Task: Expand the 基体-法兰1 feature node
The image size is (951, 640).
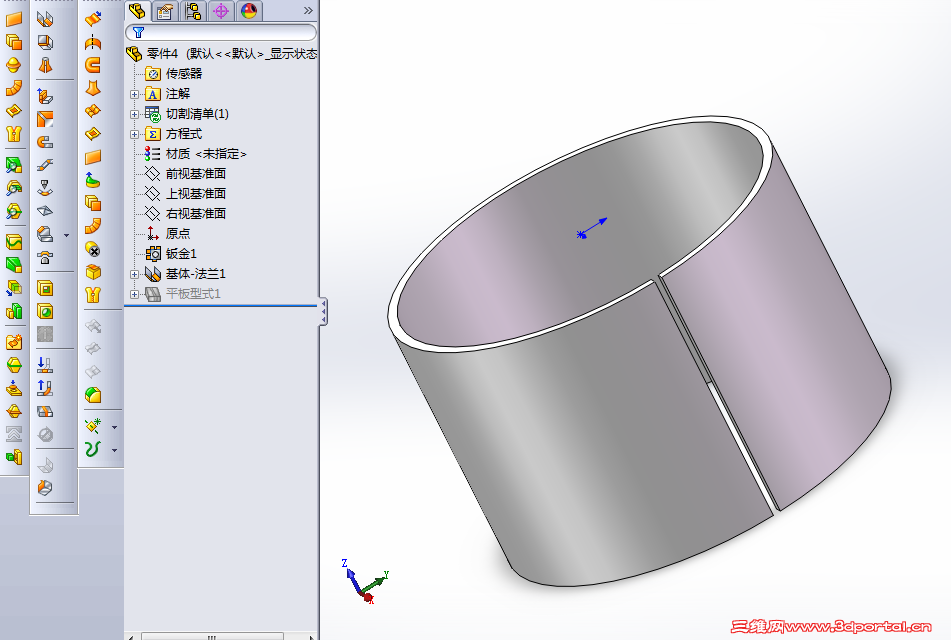Action: [135, 274]
